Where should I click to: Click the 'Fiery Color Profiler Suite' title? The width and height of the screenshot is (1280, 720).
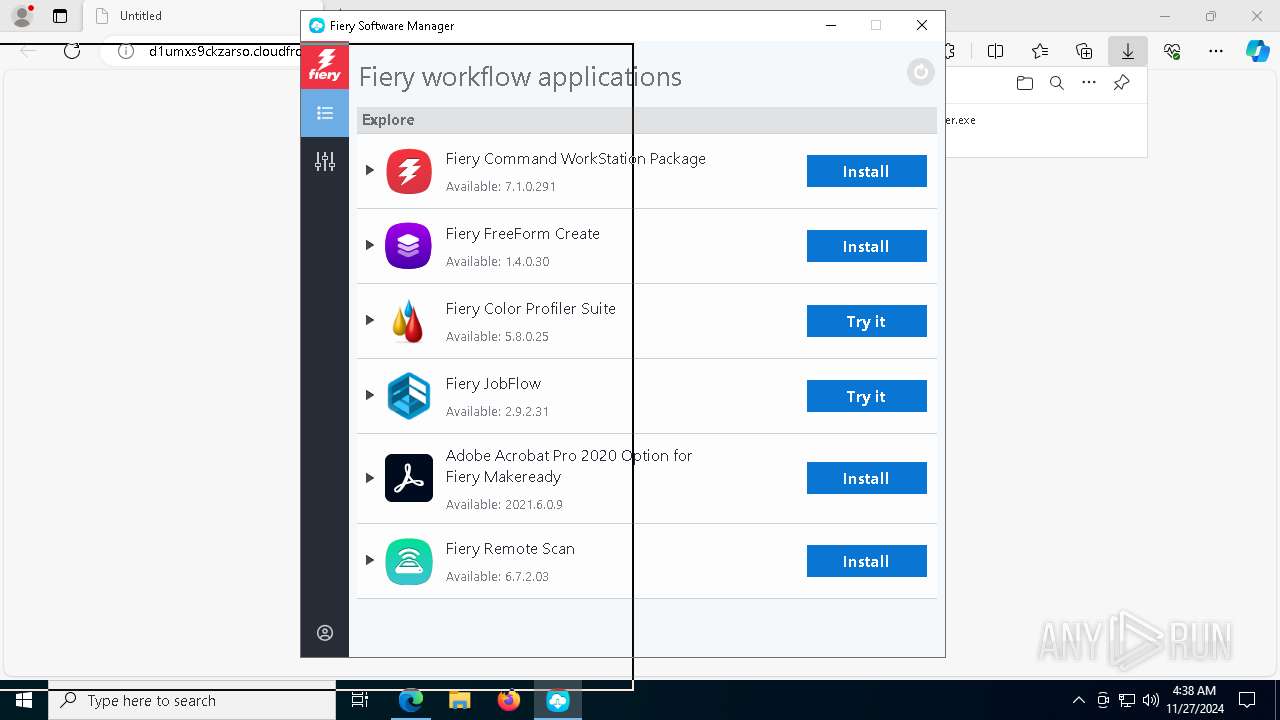(531, 309)
